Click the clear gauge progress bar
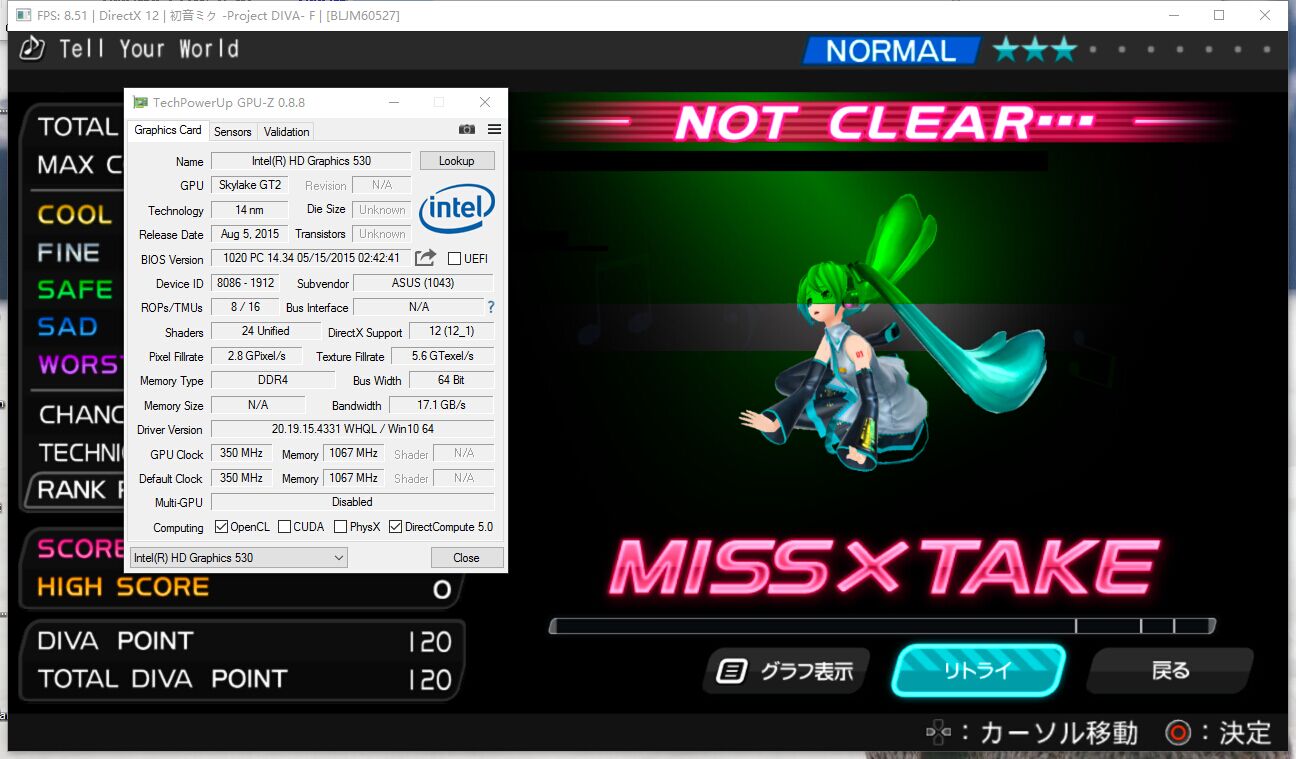Screen dimensions: 1296x759 [882, 626]
